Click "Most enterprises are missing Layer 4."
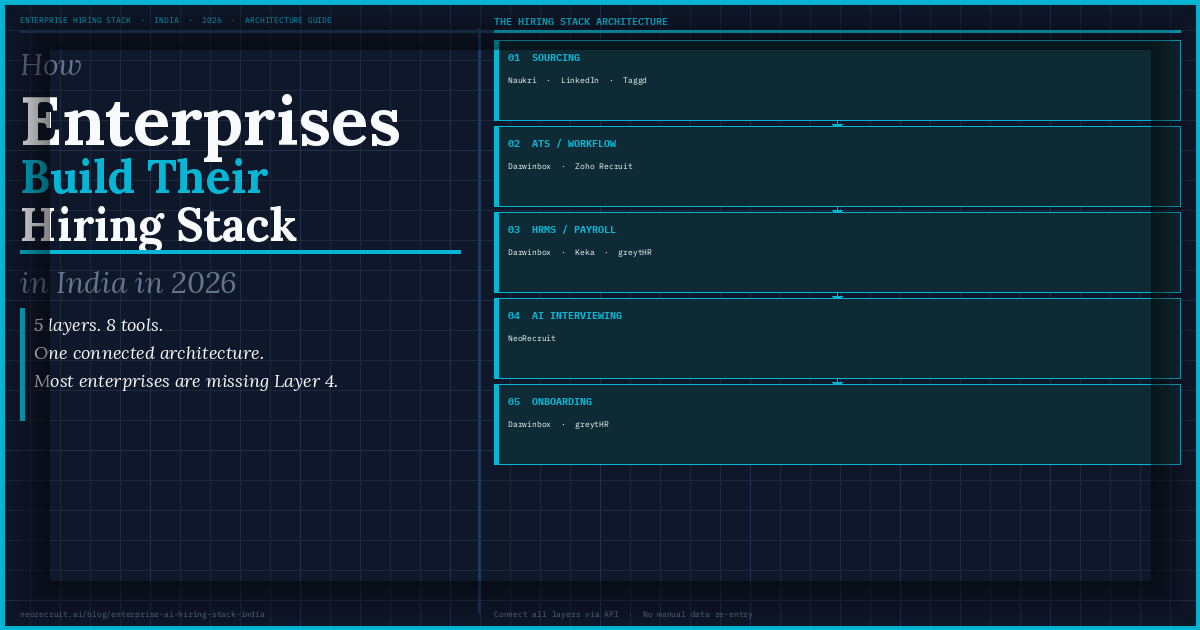The image size is (1200, 630). 186,381
